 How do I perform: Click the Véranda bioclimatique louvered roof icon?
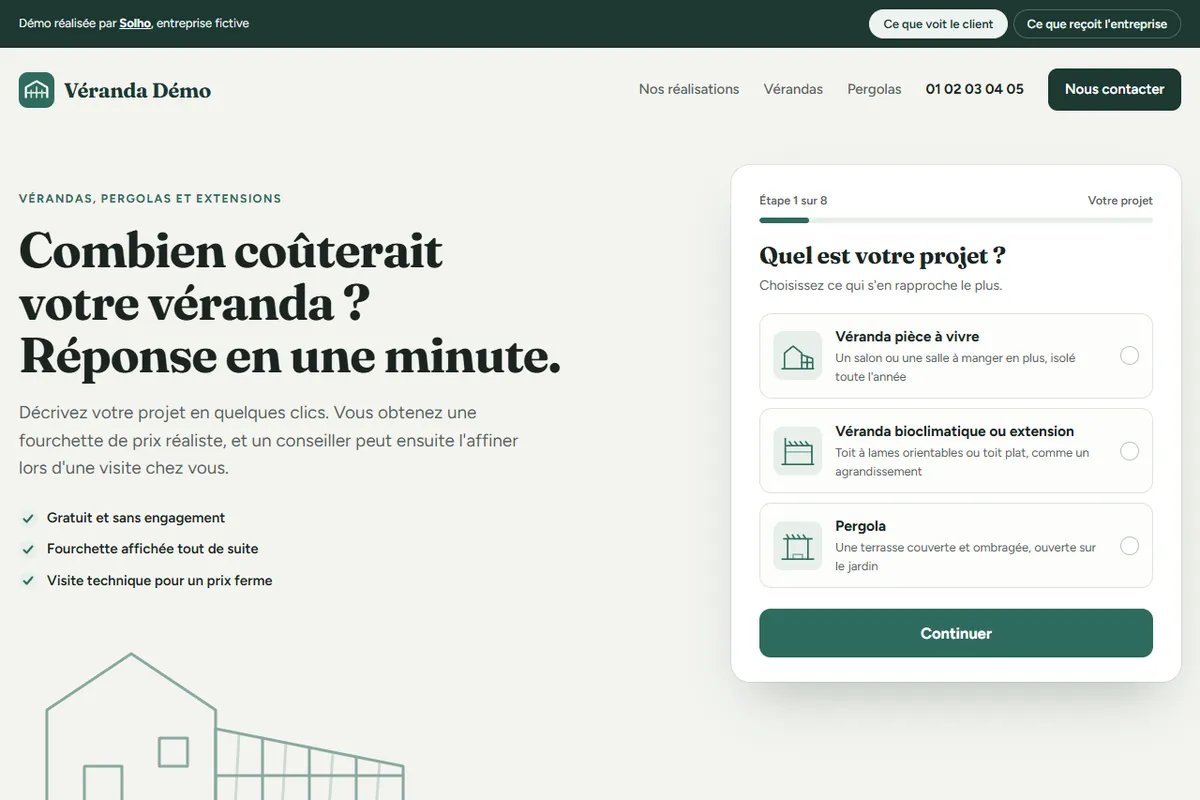(x=797, y=451)
